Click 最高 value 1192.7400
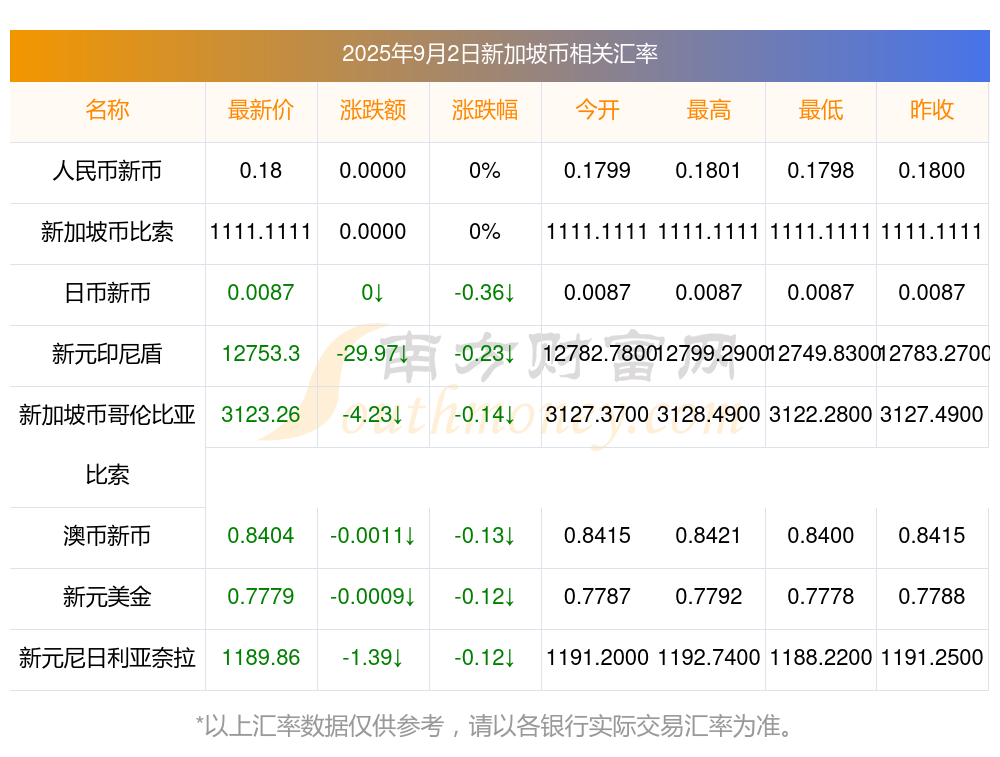Screen dimensions: 1000x757 coord(709,658)
